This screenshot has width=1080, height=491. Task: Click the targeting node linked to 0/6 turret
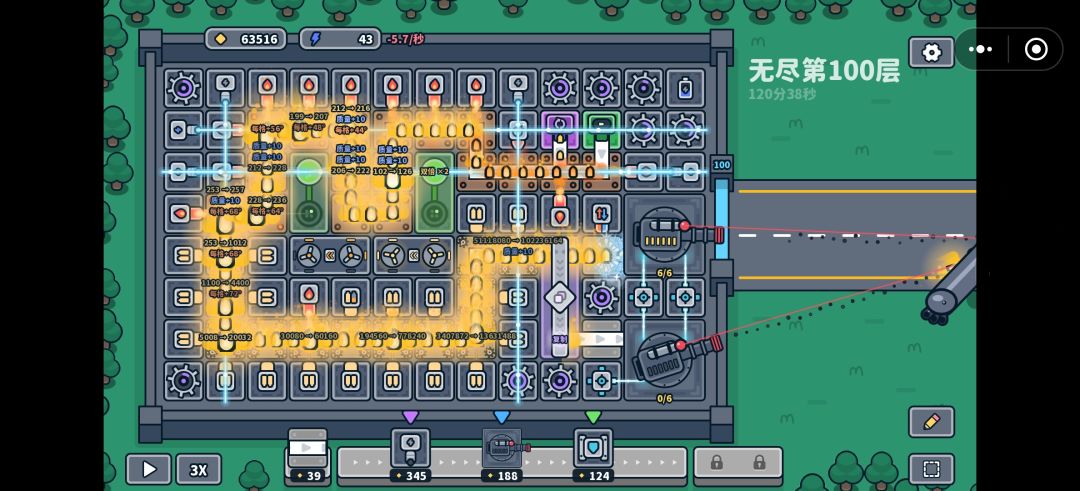[601, 381]
